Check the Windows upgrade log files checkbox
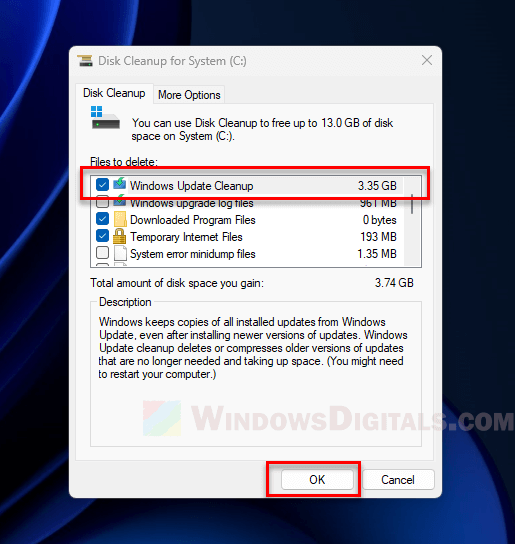The image size is (515, 544). pyautogui.click(x=102, y=202)
